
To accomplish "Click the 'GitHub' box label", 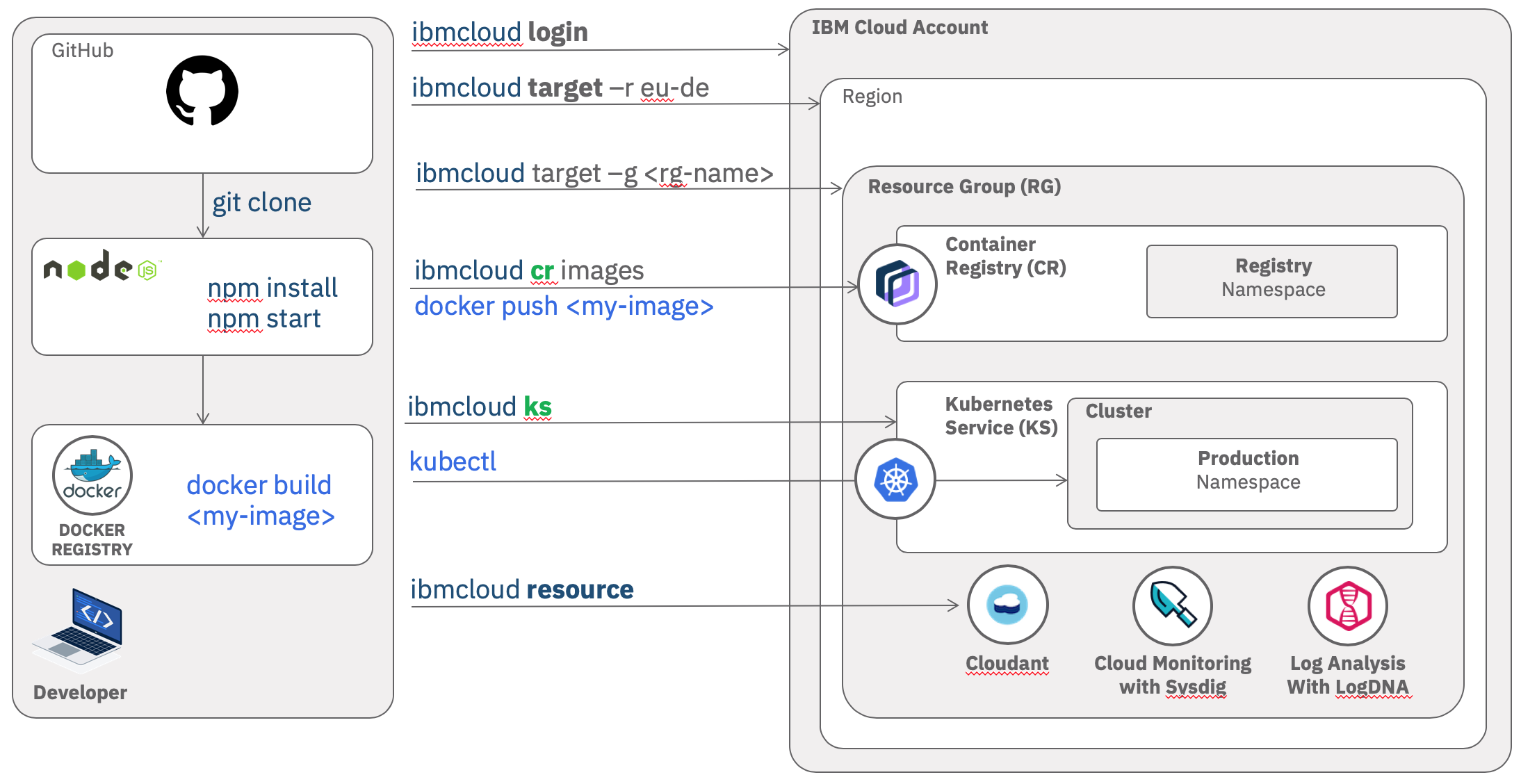I will coord(82,51).
